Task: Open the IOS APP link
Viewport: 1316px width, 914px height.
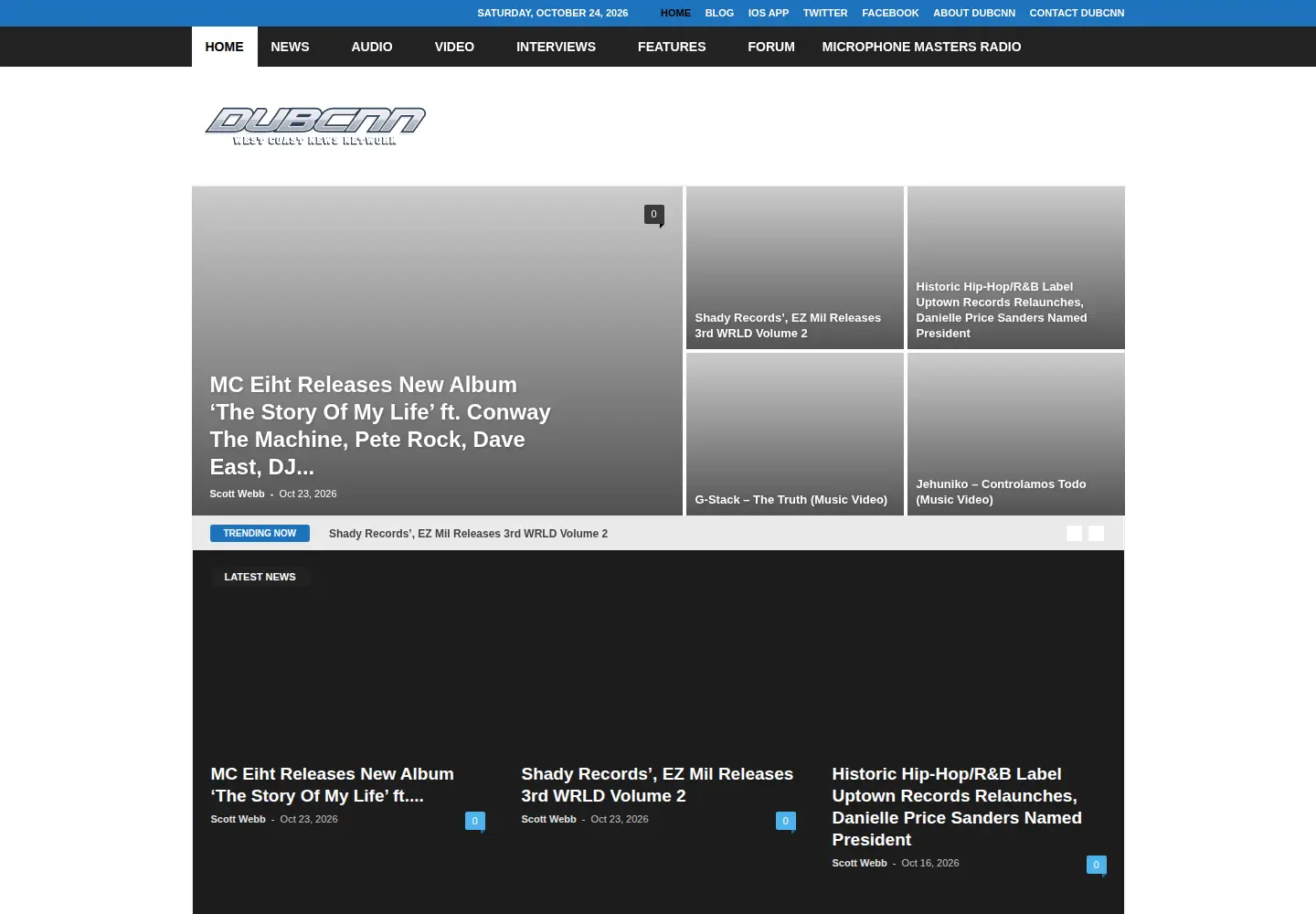Action: coord(768,13)
